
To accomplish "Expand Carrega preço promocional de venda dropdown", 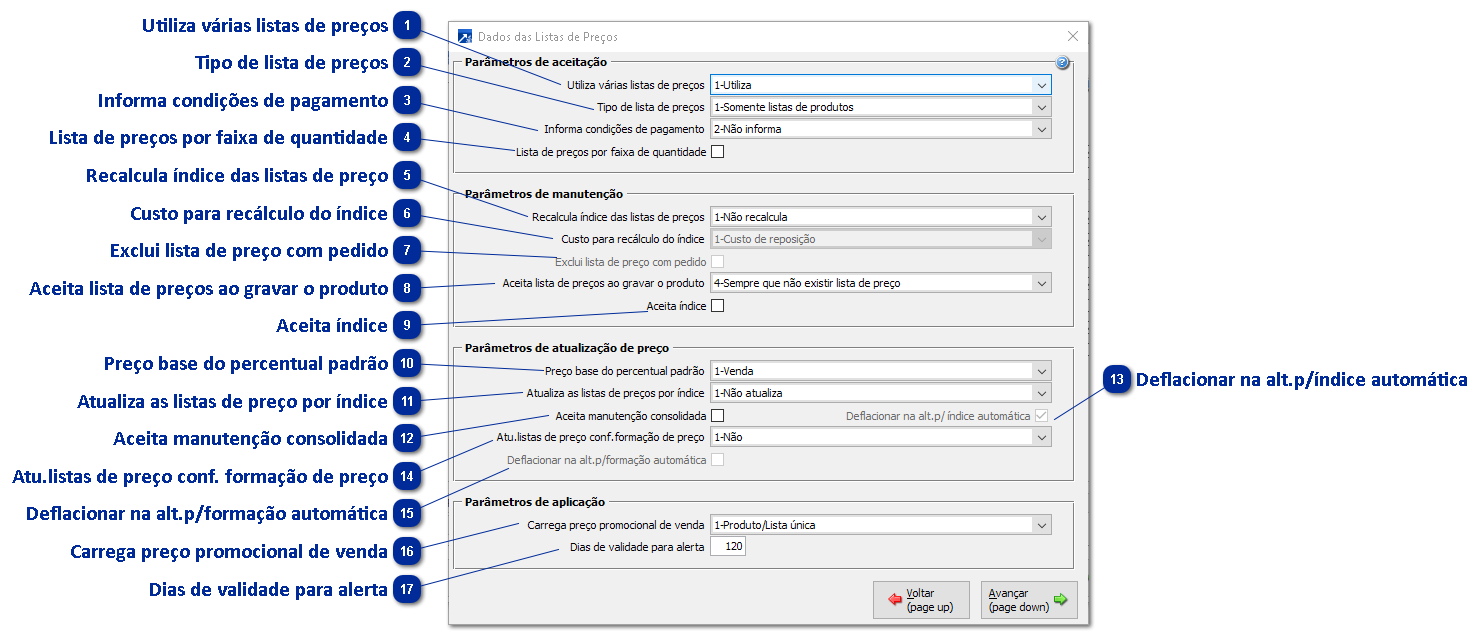I will (1042, 525).
